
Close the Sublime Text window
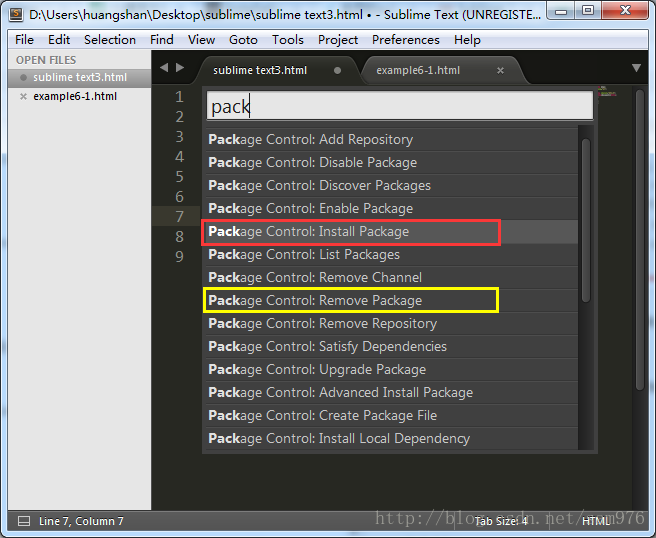(x=625, y=11)
